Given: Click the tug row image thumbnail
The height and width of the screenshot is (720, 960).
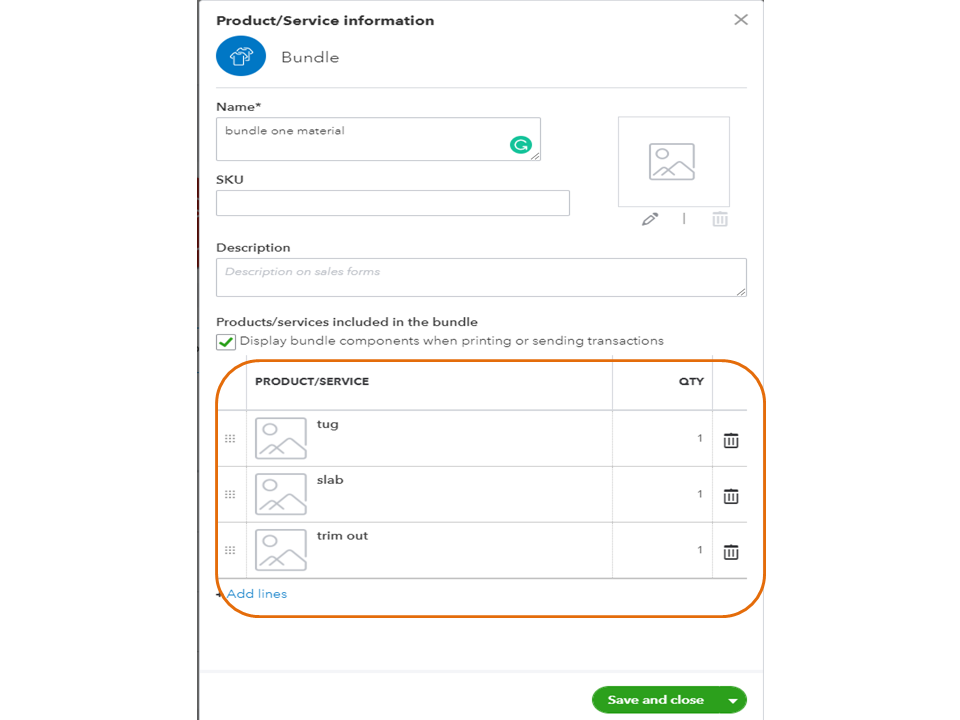Looking at the screenshot, I should 281,439.
